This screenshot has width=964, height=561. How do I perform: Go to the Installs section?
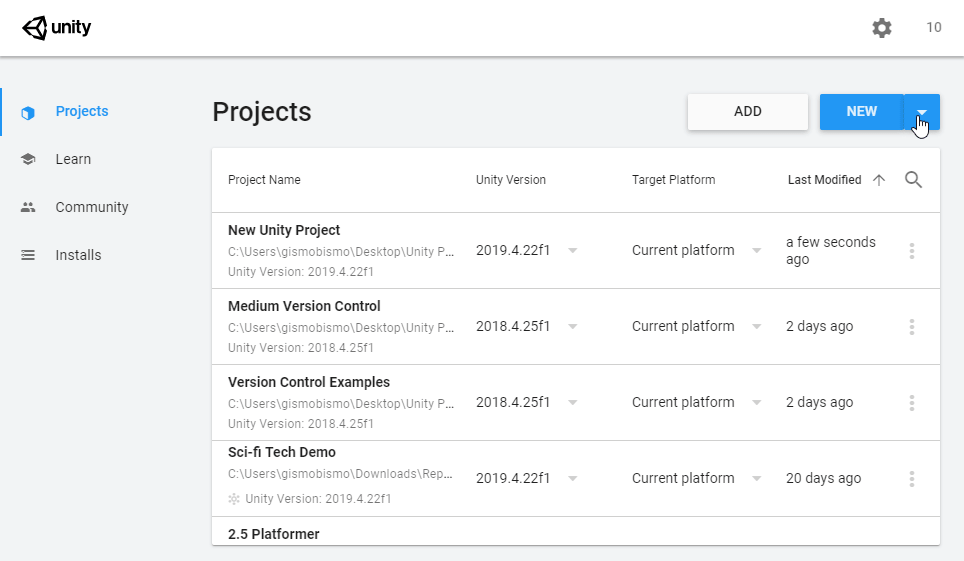coord(78,255)
